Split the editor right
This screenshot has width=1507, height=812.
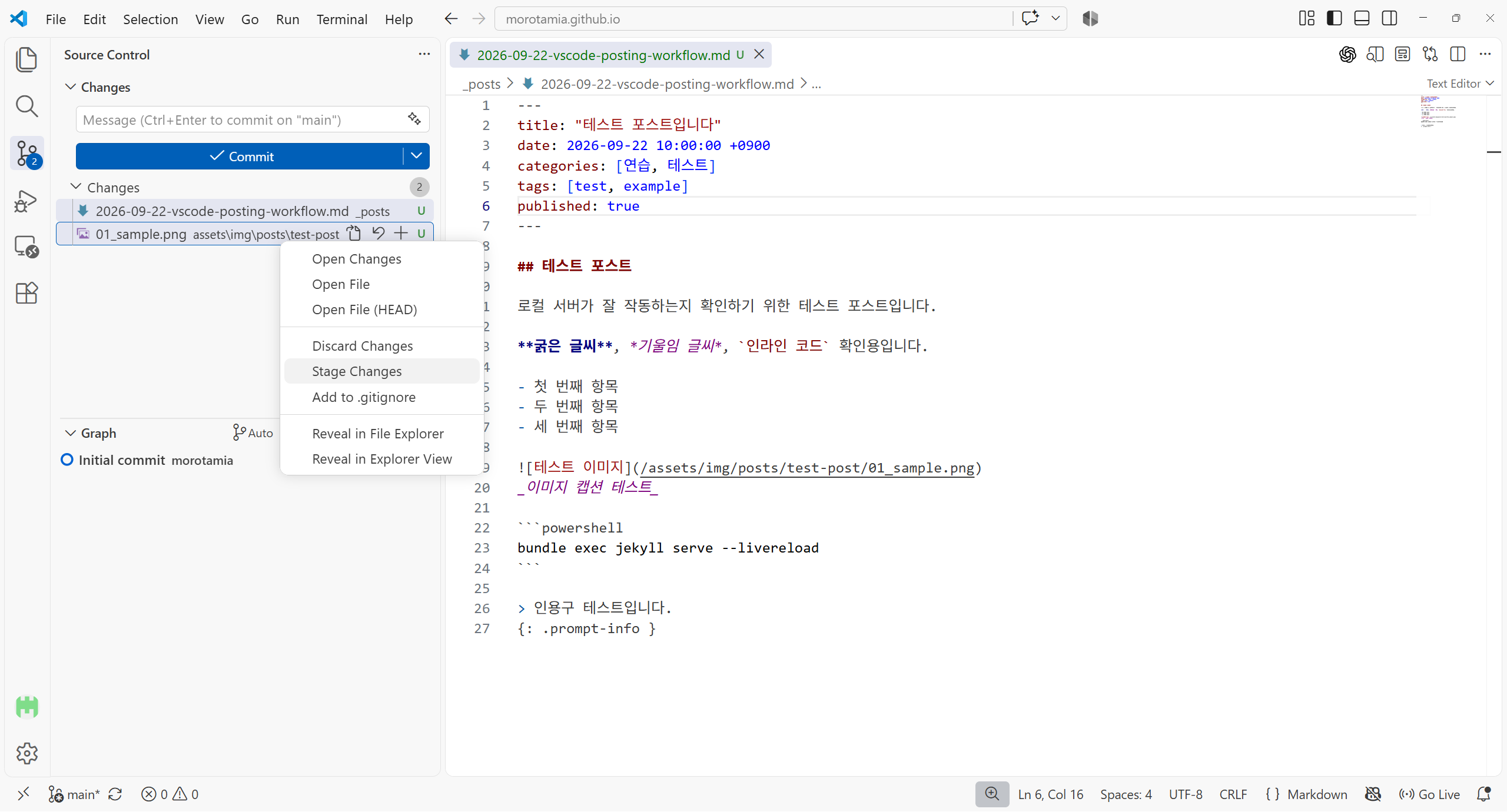1458,55
